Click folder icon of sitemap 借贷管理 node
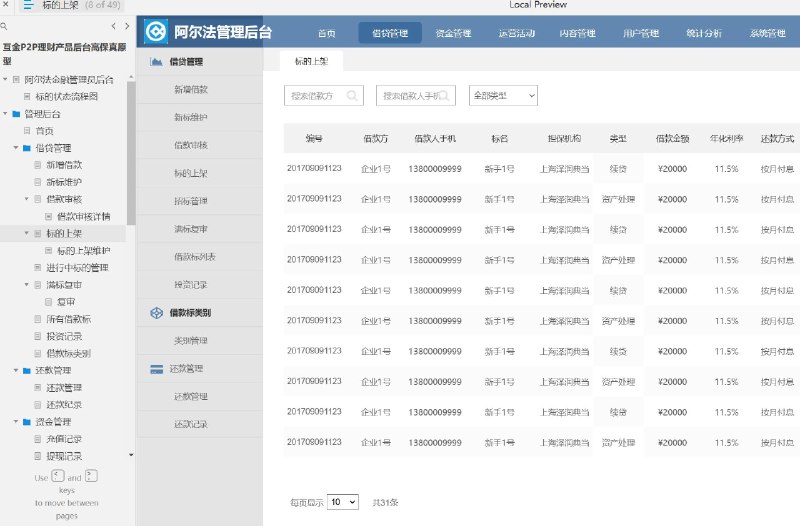This screenshot has height=526, width=800. [27, 148]
